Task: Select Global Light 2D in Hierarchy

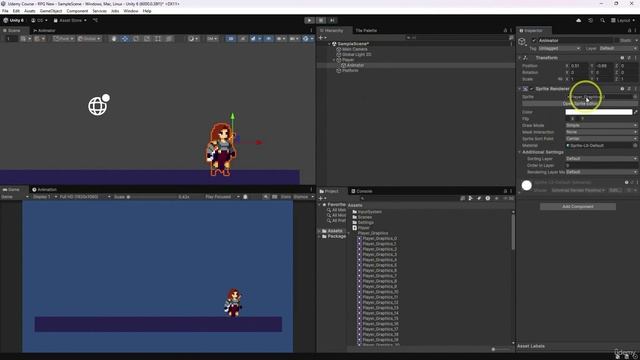Action: (x=356, y=55)
